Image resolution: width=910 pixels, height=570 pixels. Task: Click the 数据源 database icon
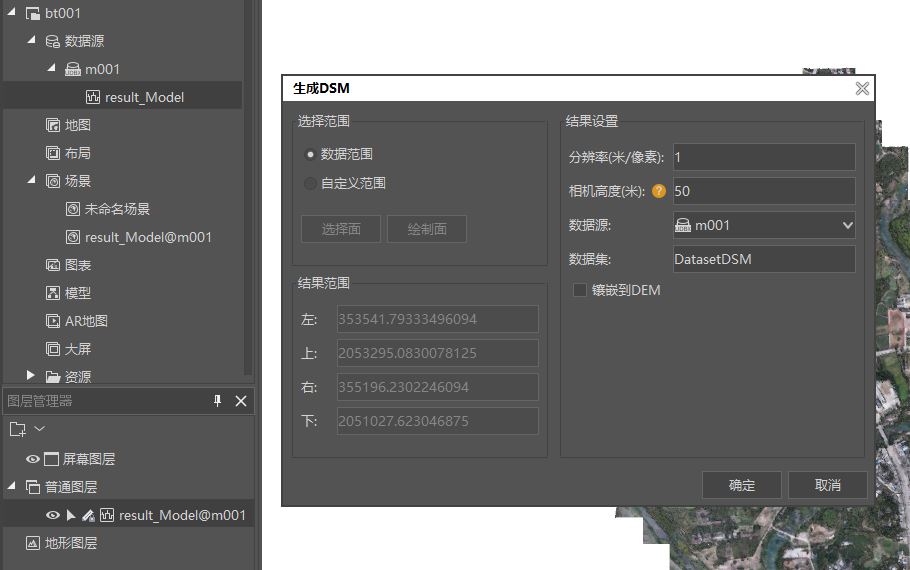pos(52,41)
